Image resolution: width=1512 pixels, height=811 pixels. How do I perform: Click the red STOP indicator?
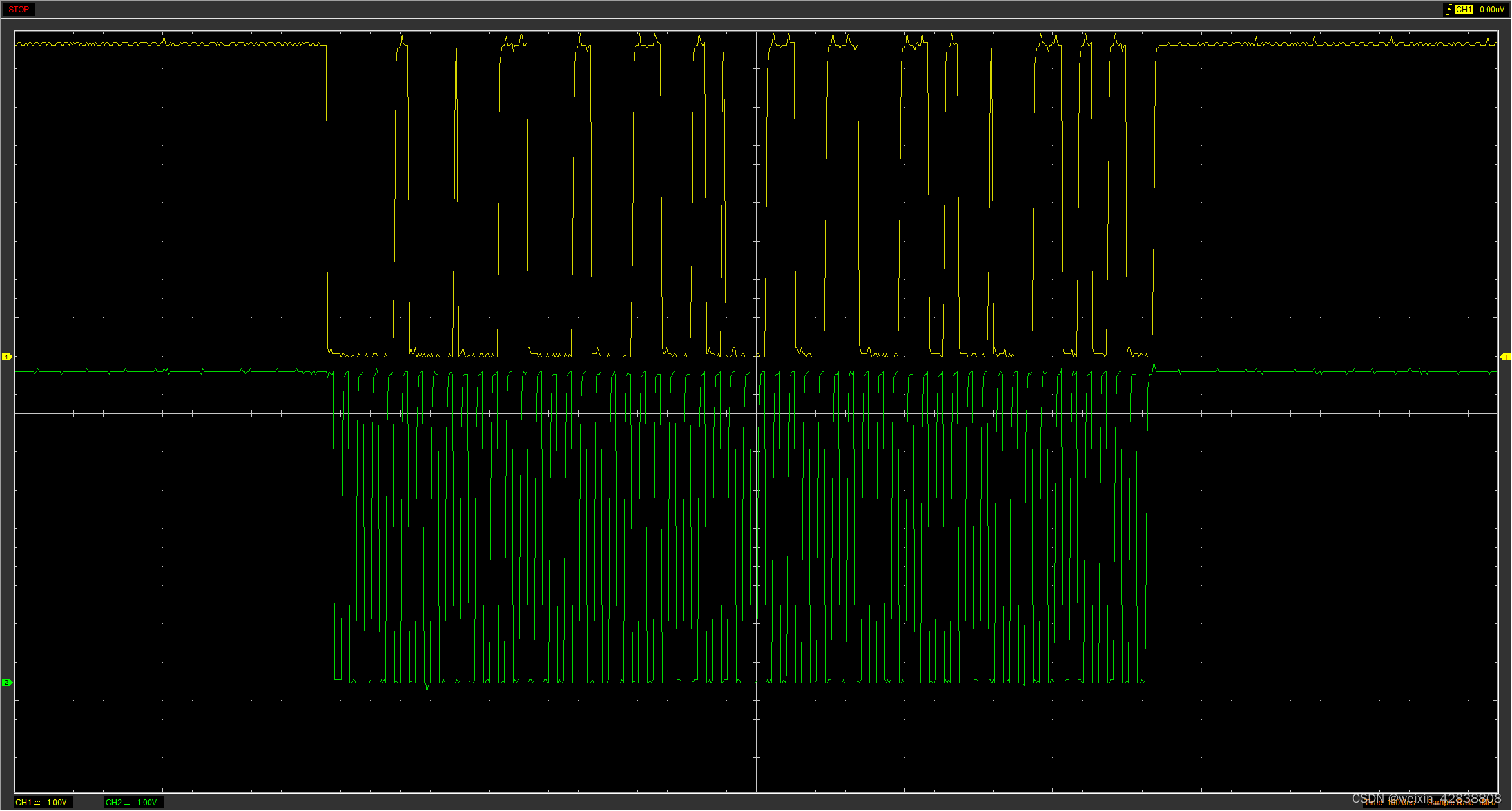point(19,9)
